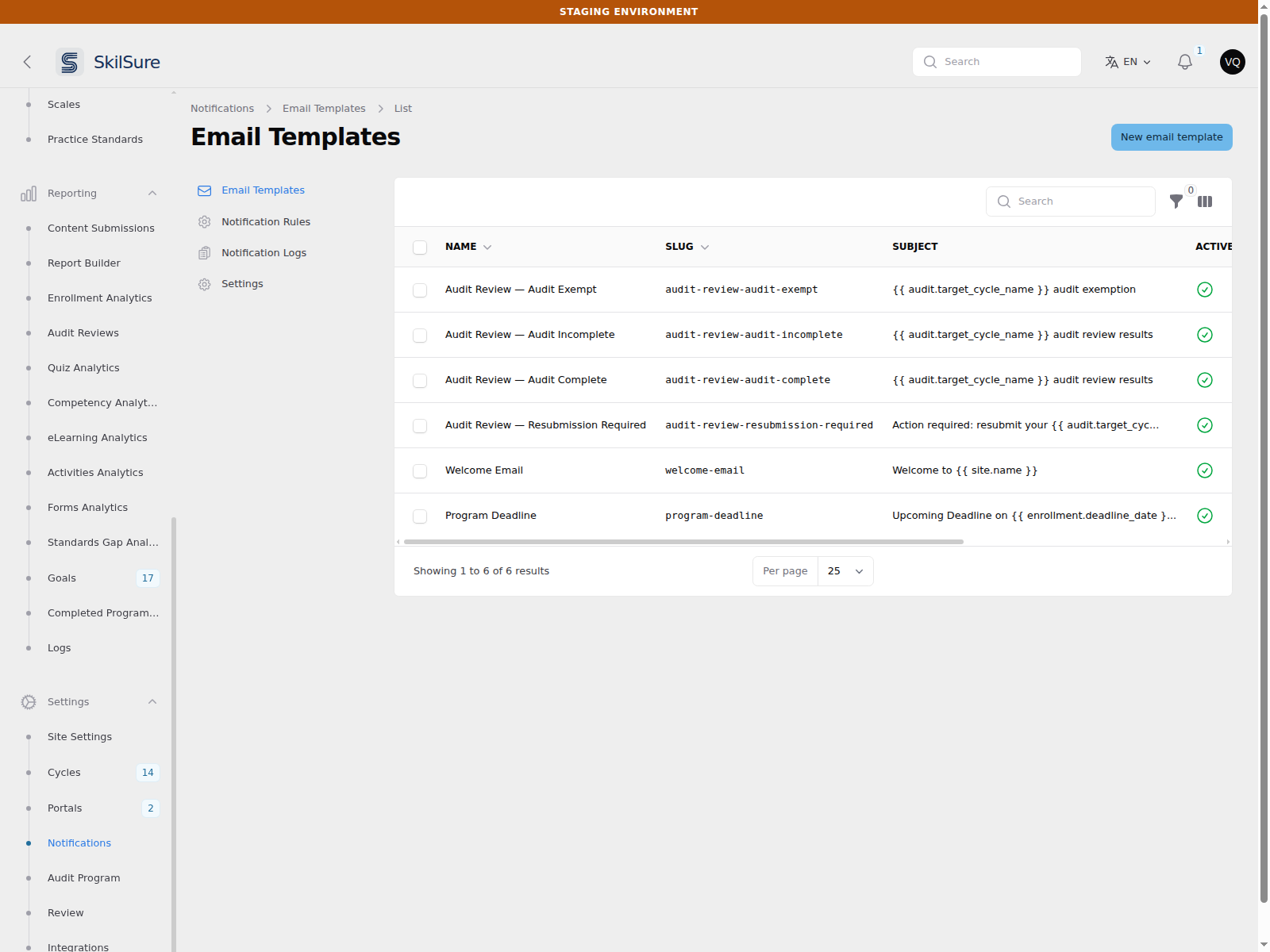Click active check icon for Audit Exempt row
The width and height of the screenshot is (1270, 952).
(x=1204, y=290)
